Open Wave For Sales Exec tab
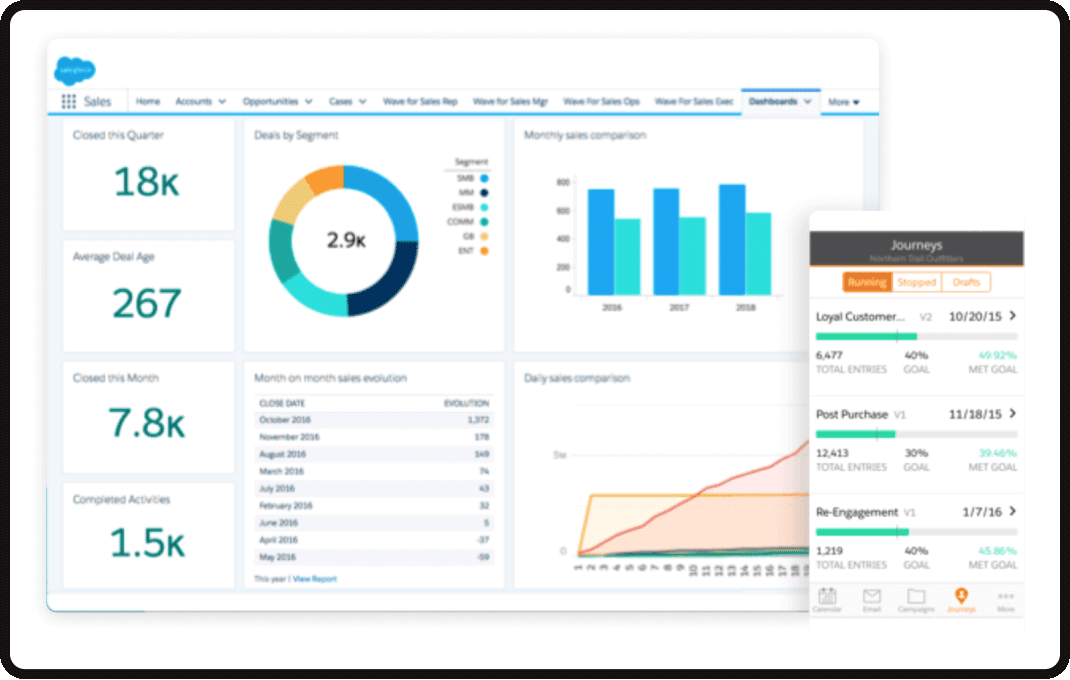1070x680 pixels. tap(693, 101)
